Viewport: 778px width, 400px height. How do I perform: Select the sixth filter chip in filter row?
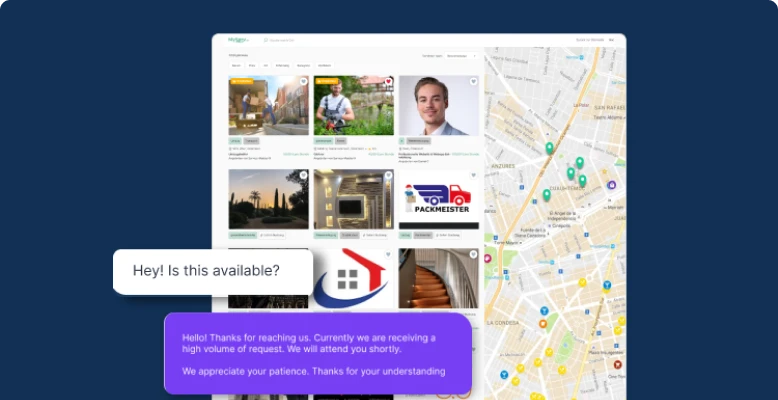coord(324,66)
